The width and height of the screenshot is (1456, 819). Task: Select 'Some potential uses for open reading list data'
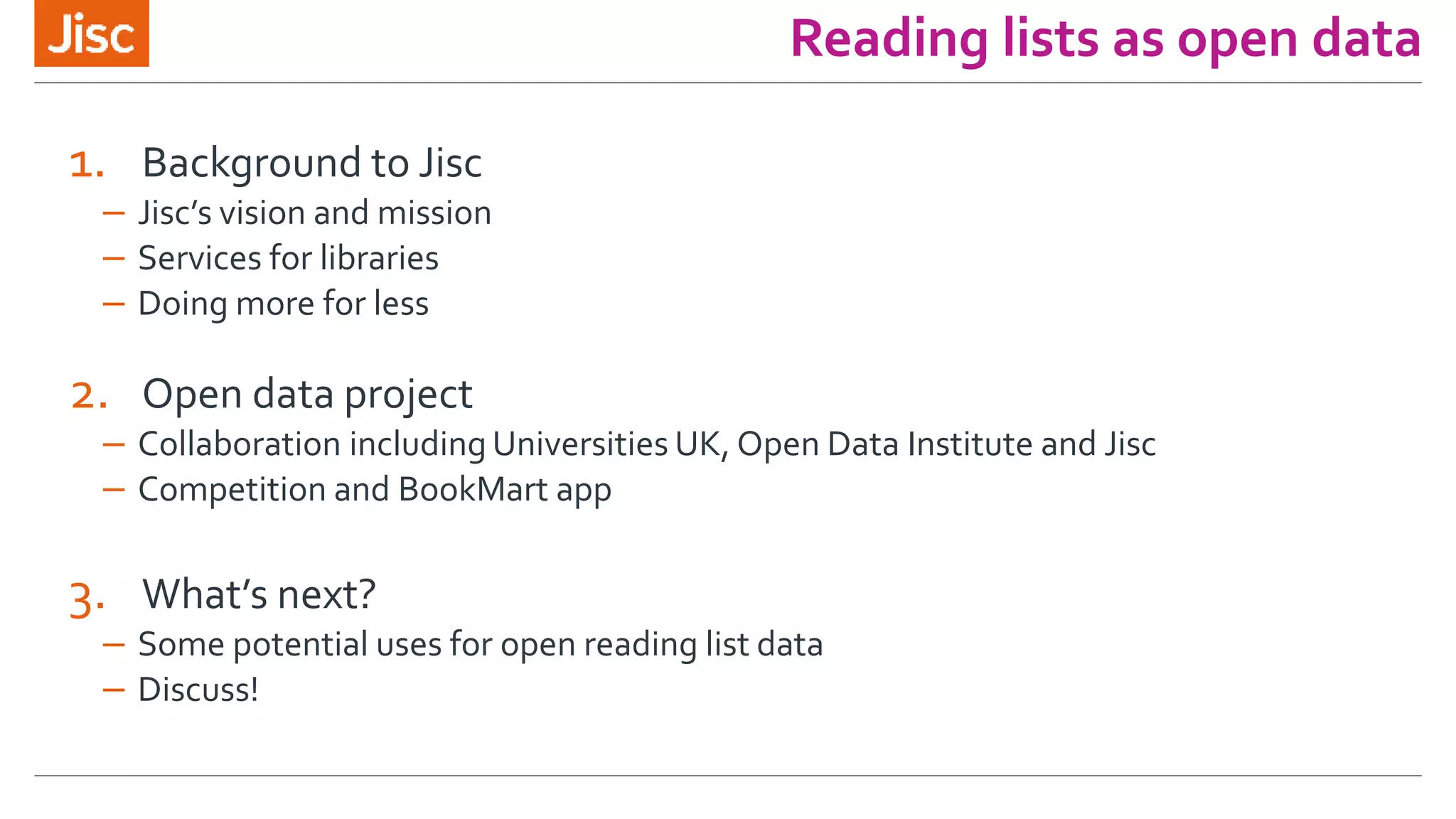click(x=481, y=645)
